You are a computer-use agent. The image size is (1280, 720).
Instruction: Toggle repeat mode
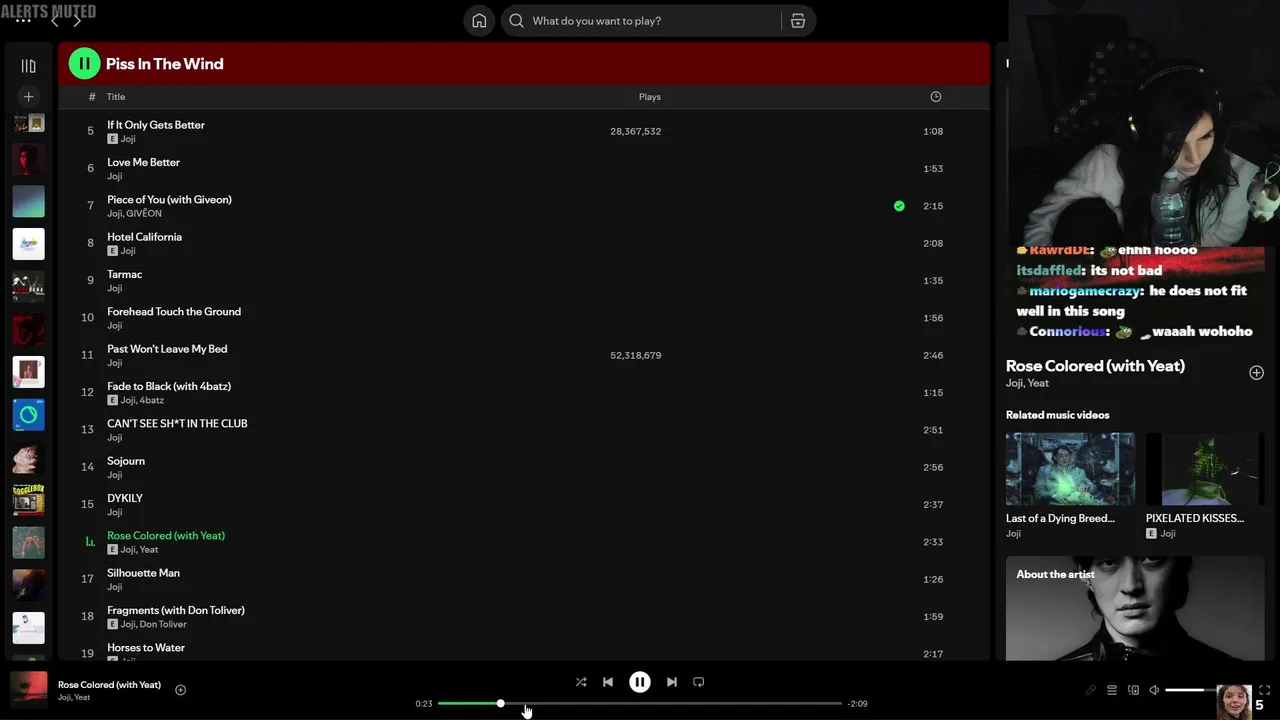click(699, 682)
